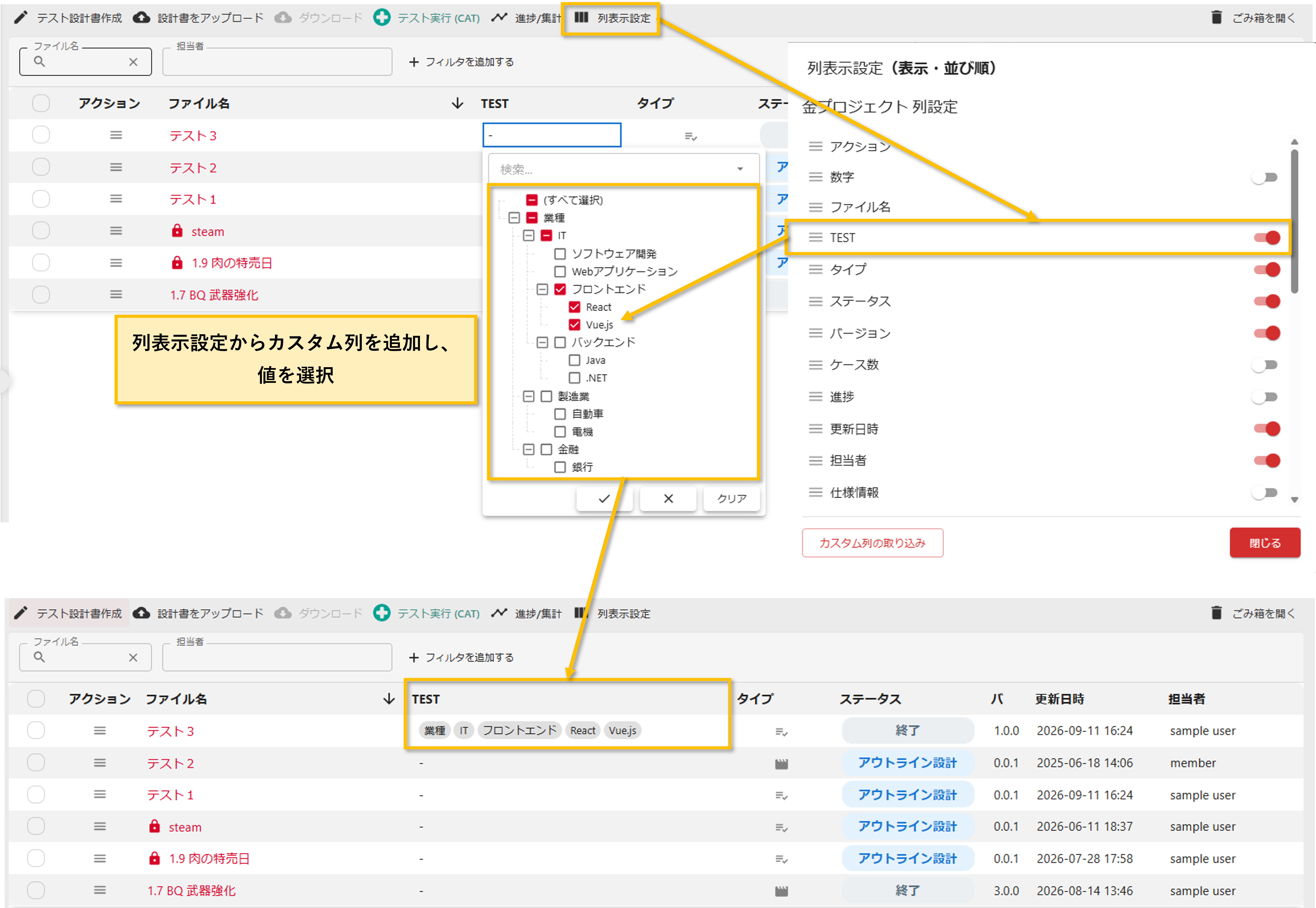
Task: Open the action menu icon for テスト 3 in the upper list
Action: tap(116, 135)
